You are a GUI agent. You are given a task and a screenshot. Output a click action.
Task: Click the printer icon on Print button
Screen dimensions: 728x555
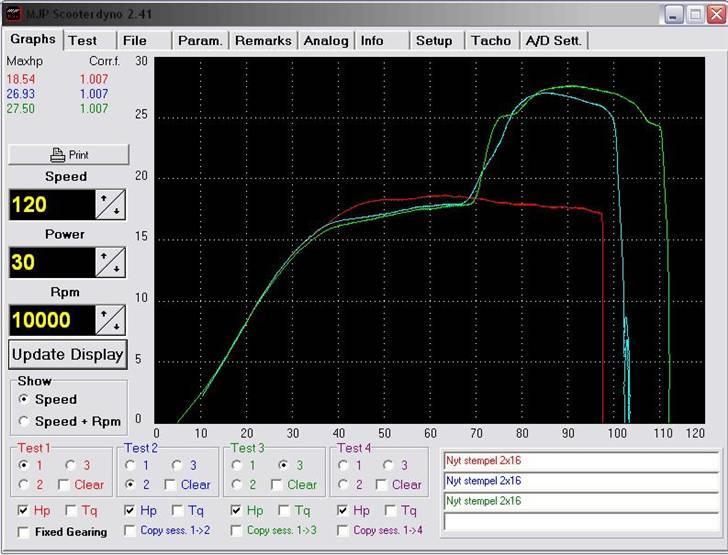(57, 155)
